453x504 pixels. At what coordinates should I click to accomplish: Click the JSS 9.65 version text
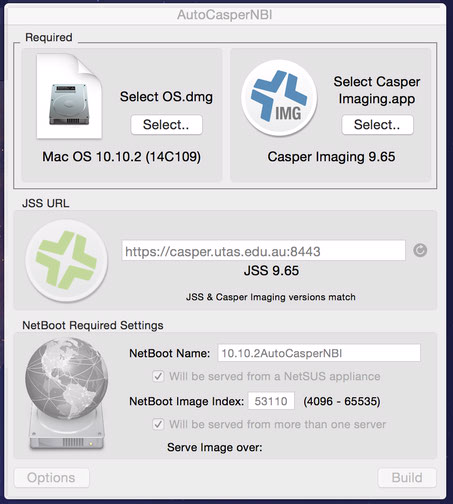pyautogui.click(x=271, y=270)
